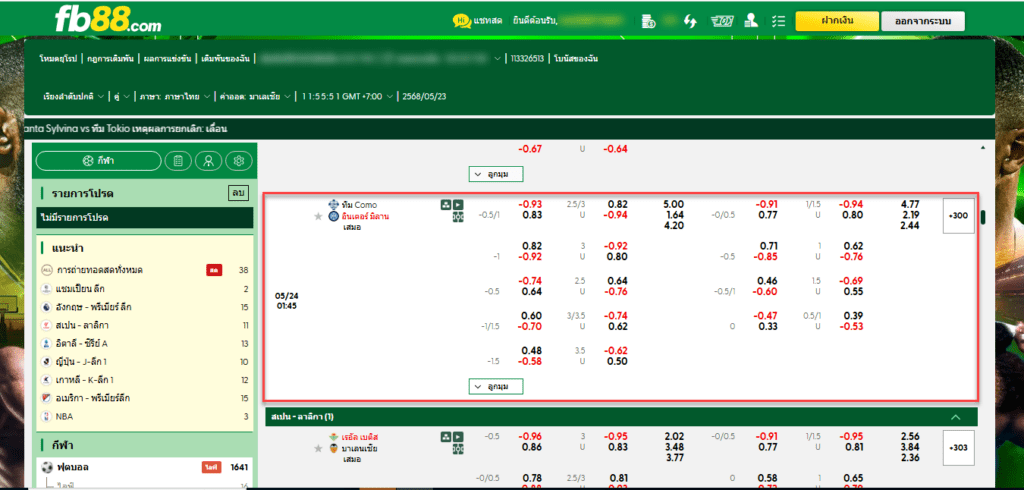
Task: Click the football icon beside ฟุตบอล
Action: [46, 467]
